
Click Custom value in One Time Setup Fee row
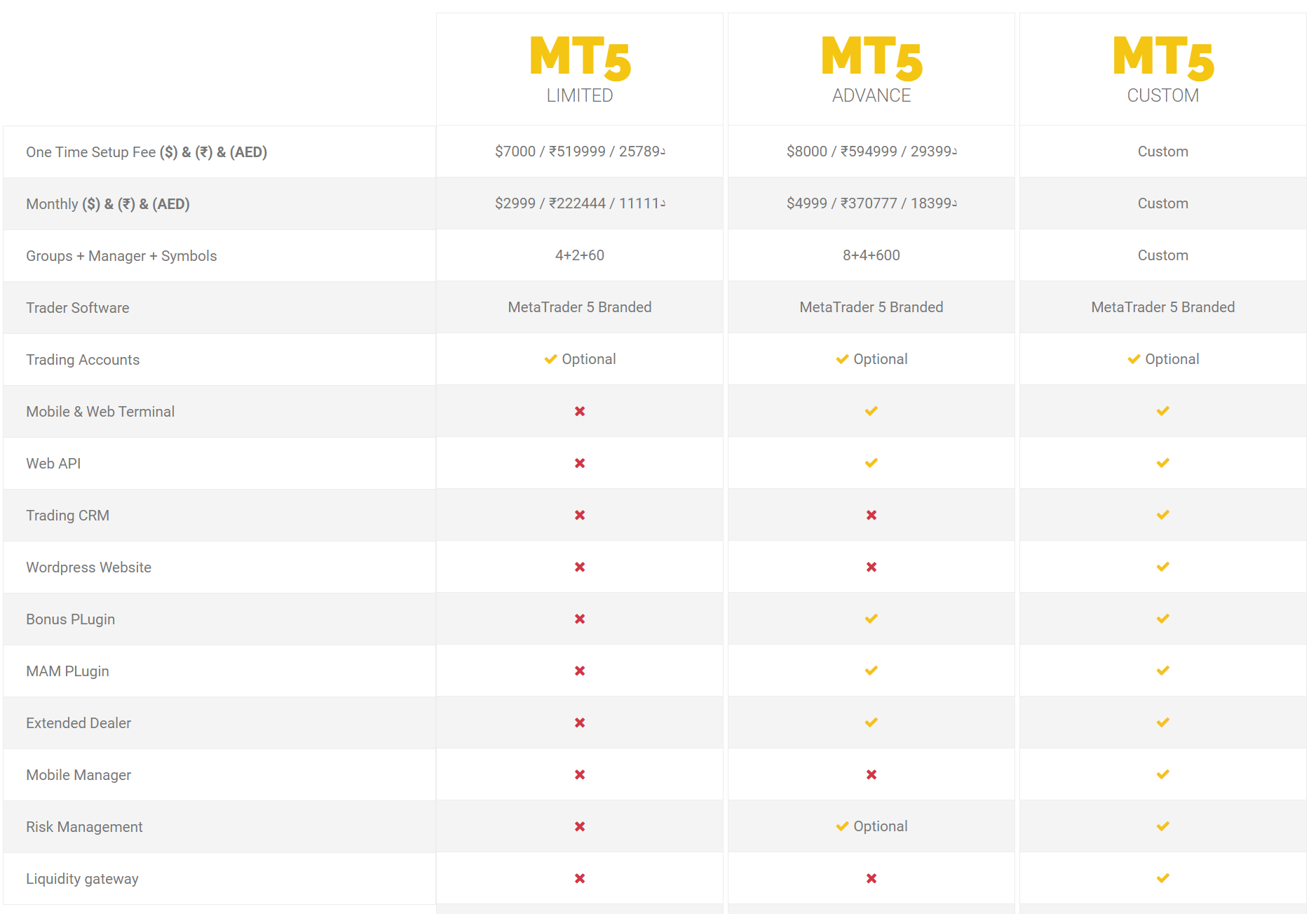click(1163, 152)
